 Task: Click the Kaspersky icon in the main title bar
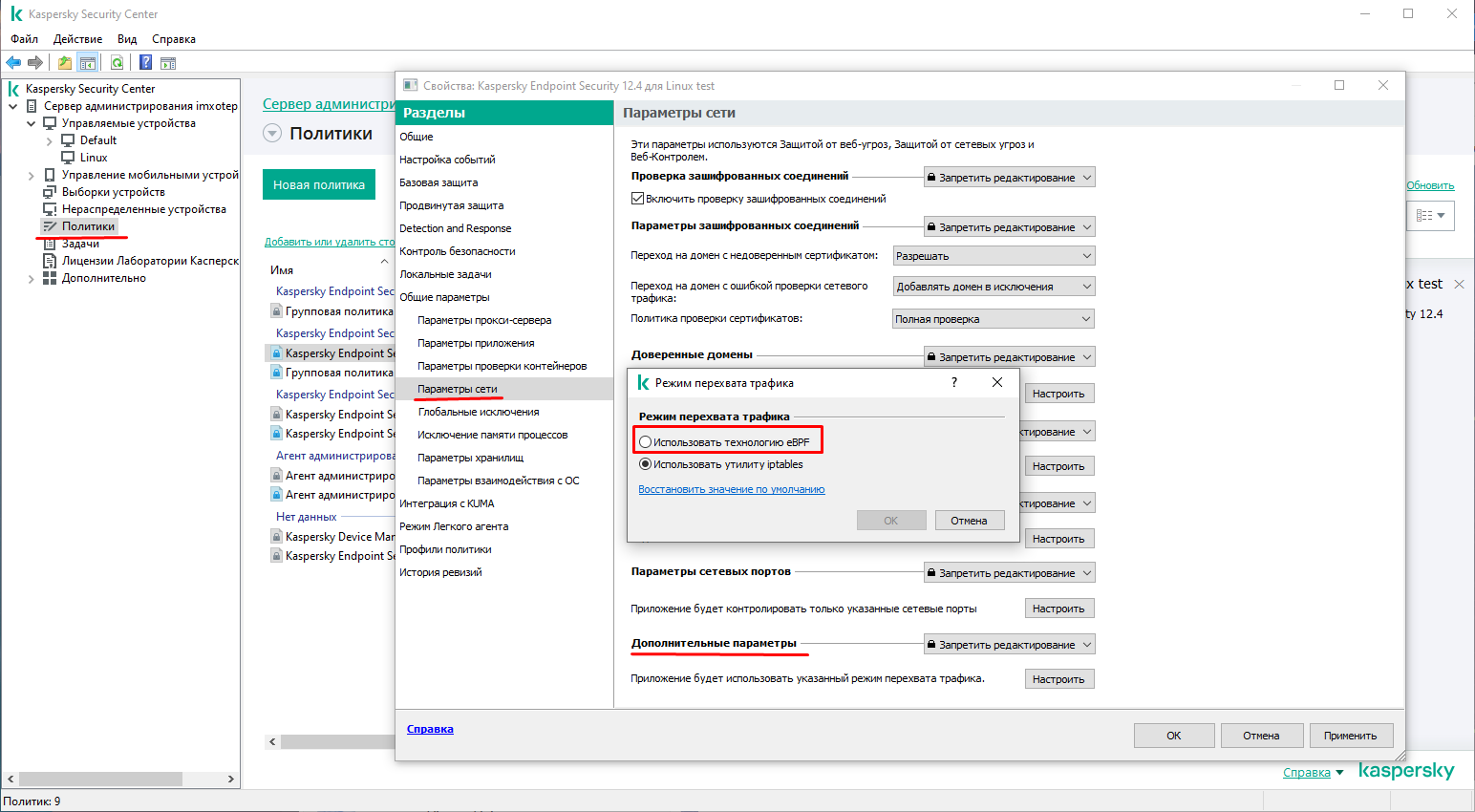click(x=16, y=14)
